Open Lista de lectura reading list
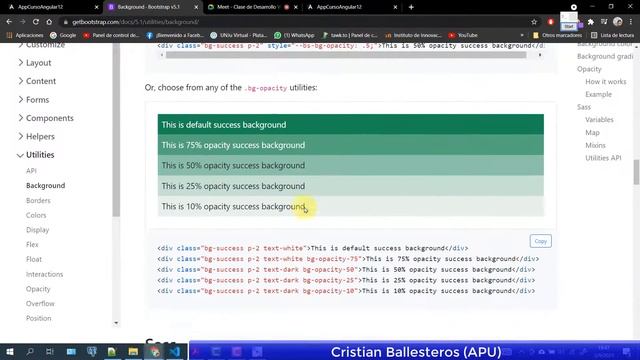Screen dimensions: 640x360 [613, 35]
